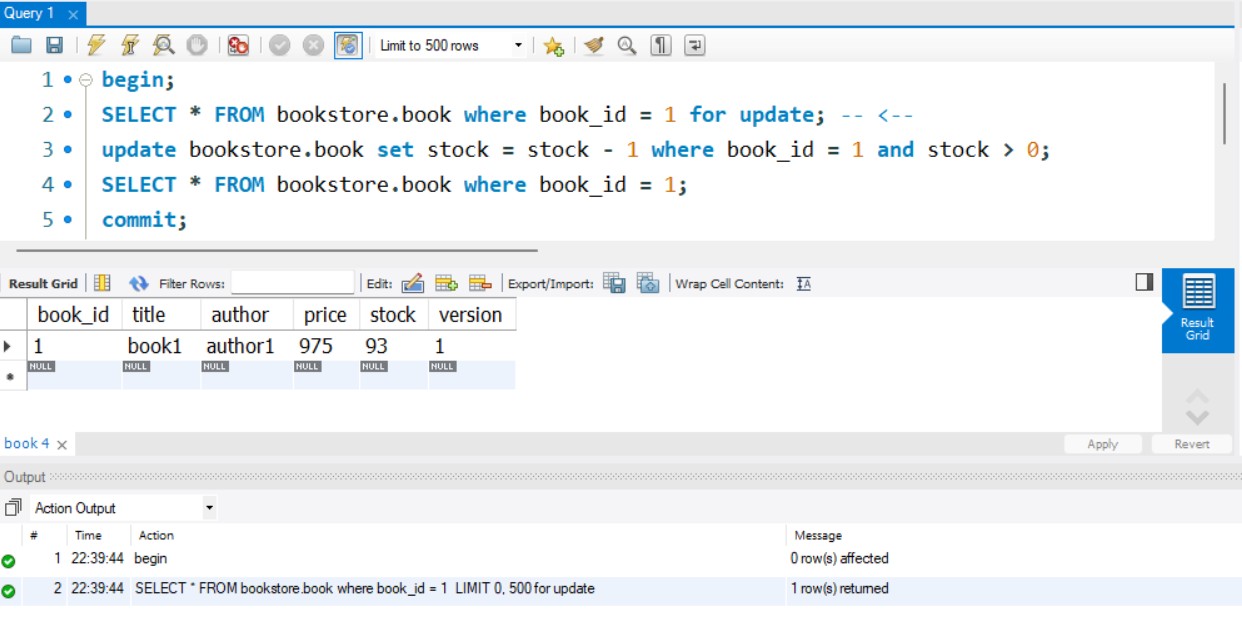Toggle the secondary side panel icon
This screenshot has height=618, width=1242.
coord(1145,283)
